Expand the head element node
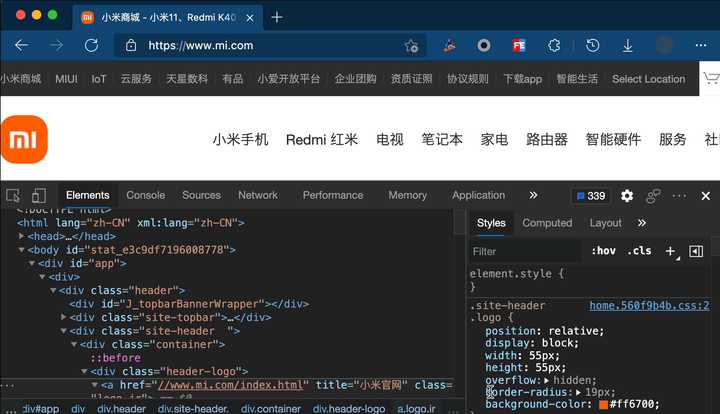 (x=21, y=236)
